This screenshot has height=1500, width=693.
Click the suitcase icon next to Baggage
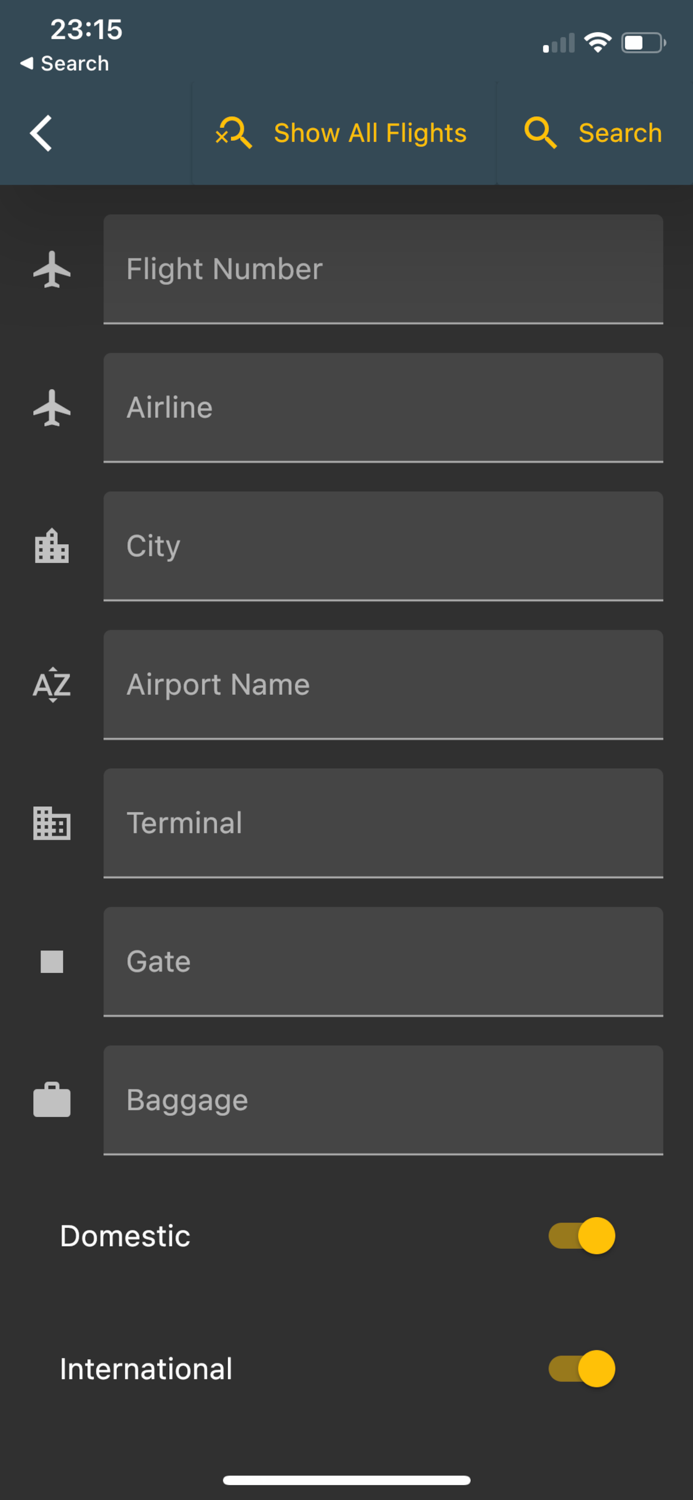[x=51, y=1100]
